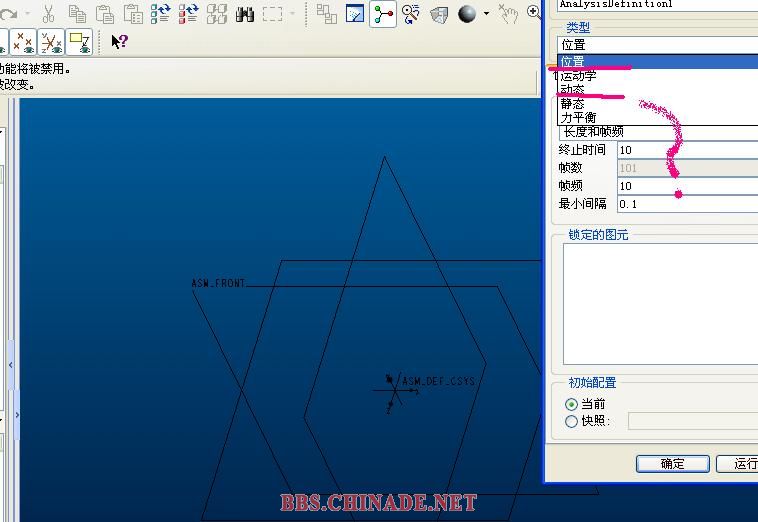Screen dimensions: 758x522
Task: Click the 快照 snapshot selection field
Action: pos(693,421)
